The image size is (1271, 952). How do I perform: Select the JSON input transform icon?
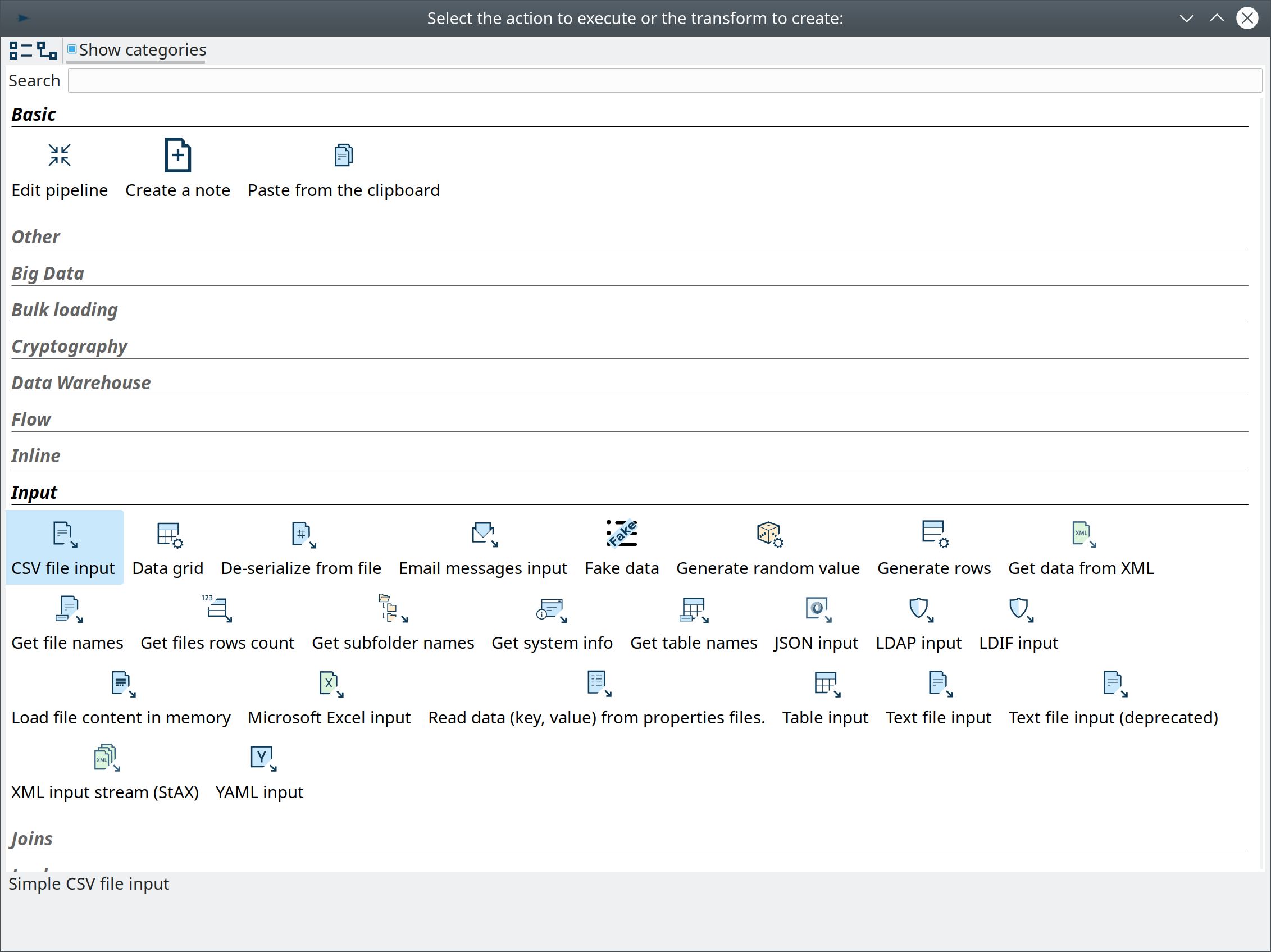pyautogui.click(x=816, y=609)
